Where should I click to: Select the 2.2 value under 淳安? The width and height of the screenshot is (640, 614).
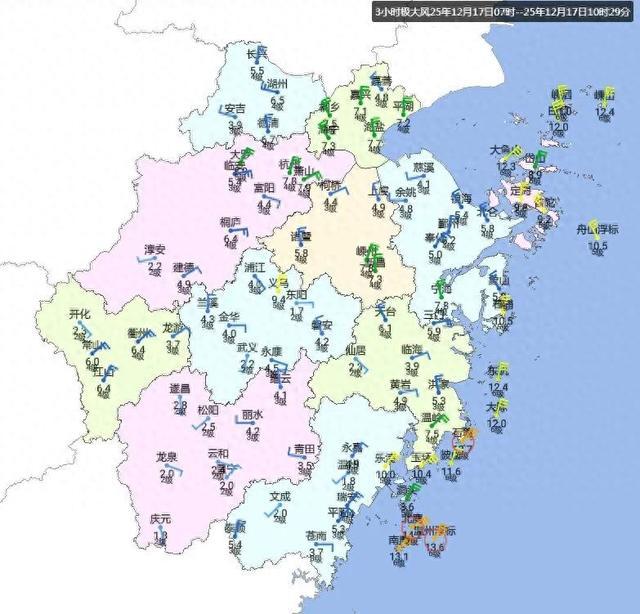click(x=155, y=266)
